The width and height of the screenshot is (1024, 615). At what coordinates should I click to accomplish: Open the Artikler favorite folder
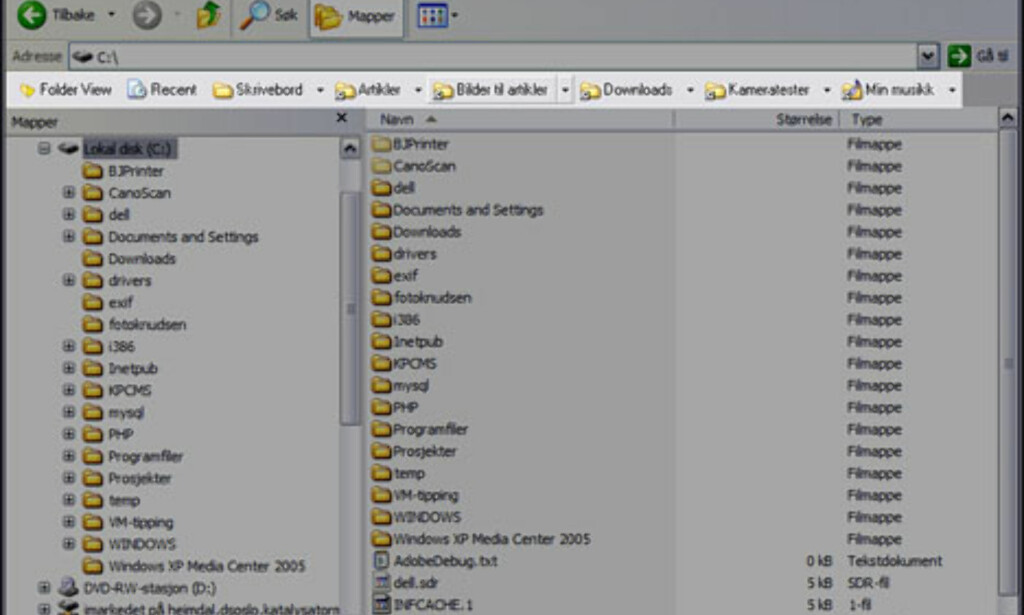(x=368, y=89)
